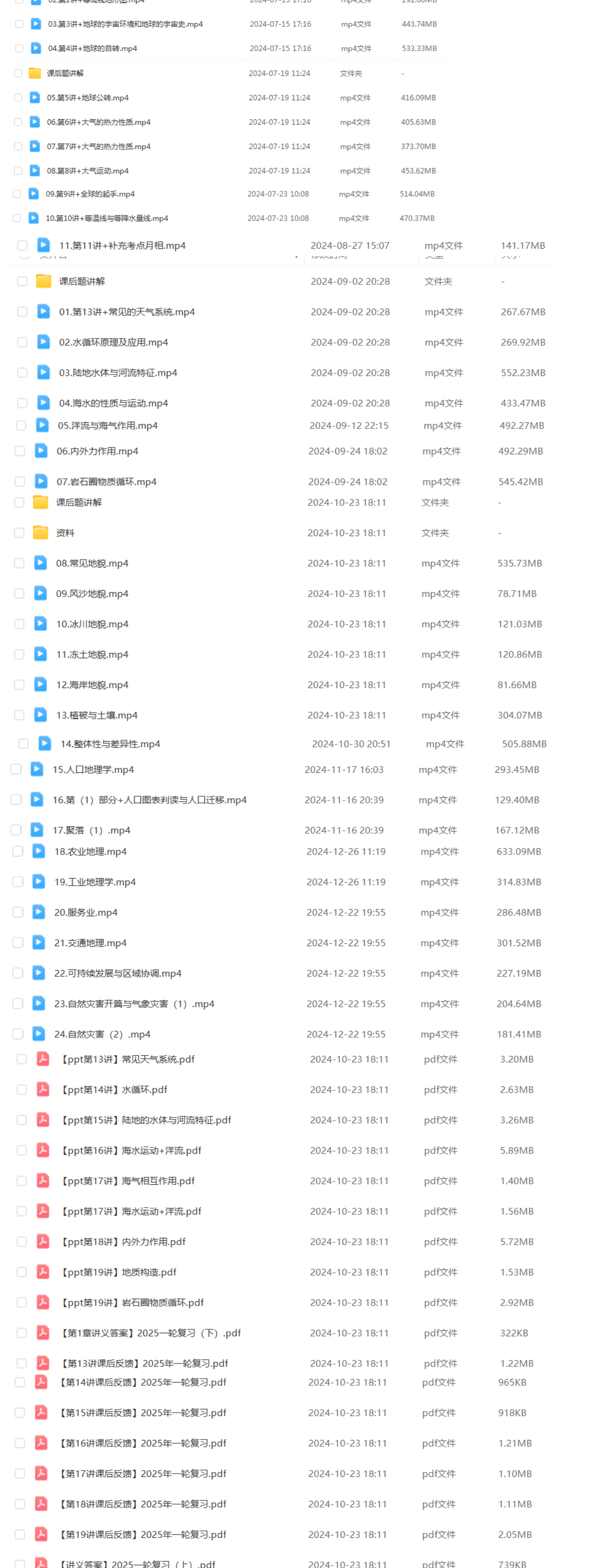
Task: Open the file 06.内外力作用.mp4
Action: [x=97, y=451]
